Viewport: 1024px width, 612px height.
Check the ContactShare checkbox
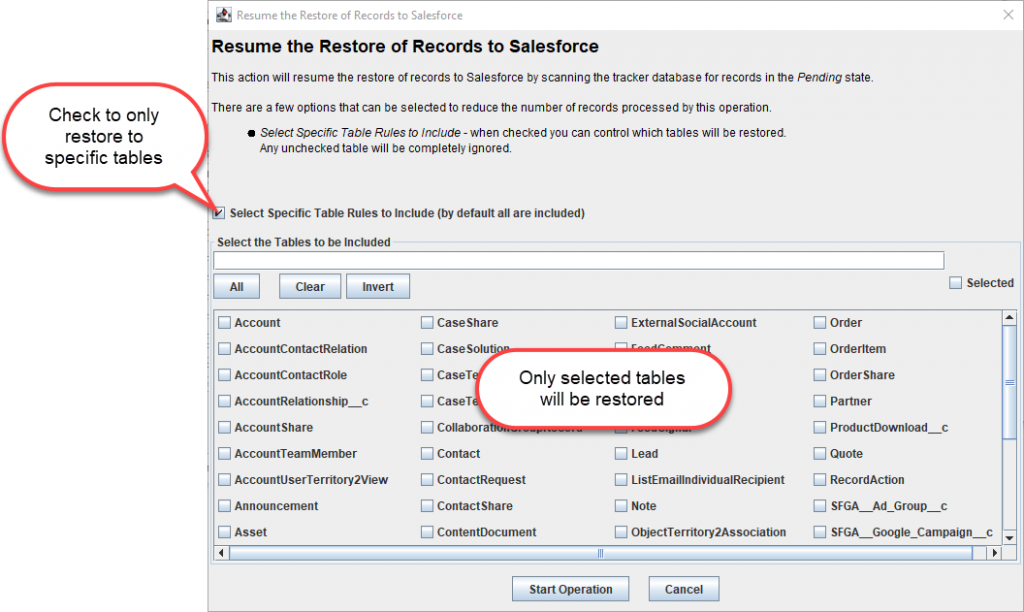427,506
